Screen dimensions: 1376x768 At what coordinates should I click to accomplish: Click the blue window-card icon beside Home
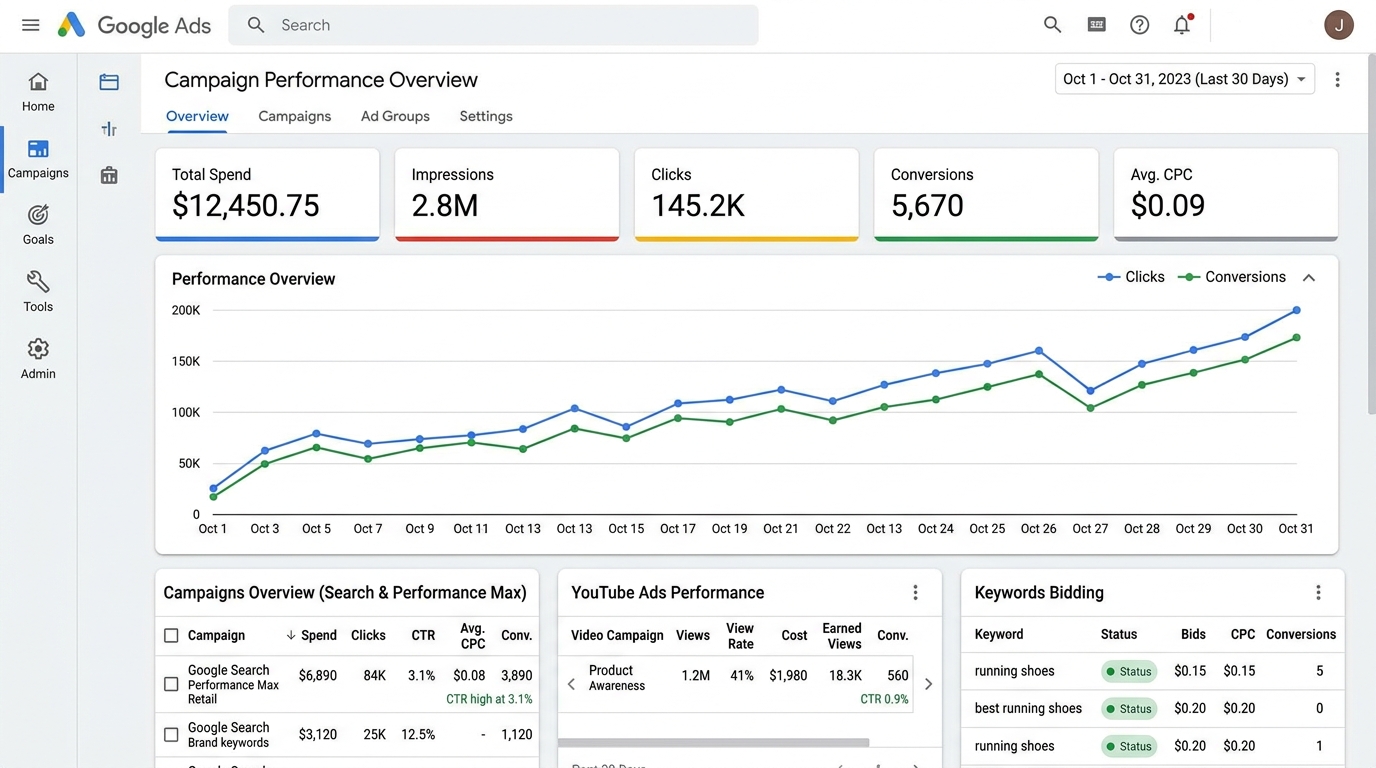(109, 82)
